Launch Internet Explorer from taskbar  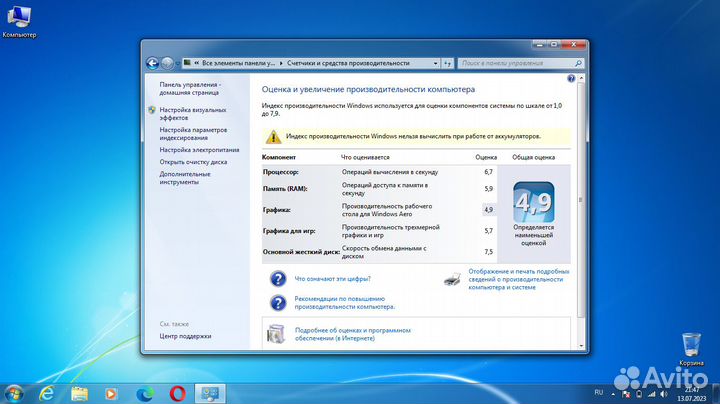click(x=46, y=393)
